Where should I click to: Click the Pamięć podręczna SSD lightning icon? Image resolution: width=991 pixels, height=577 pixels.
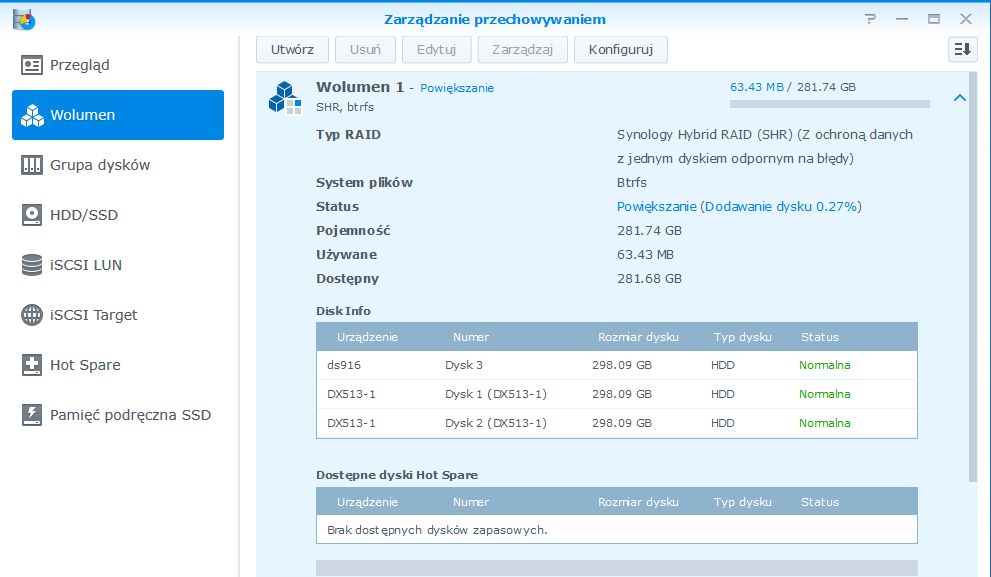(32, 415)
